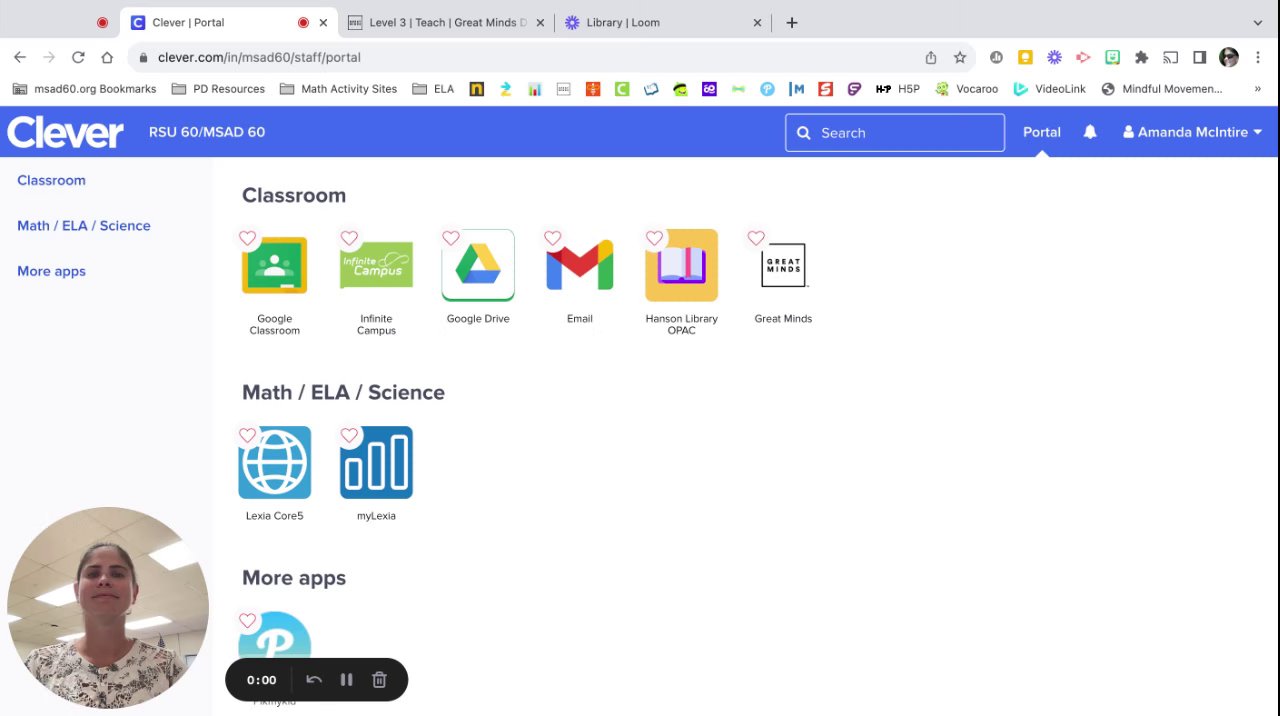
Task: Open the PD Resources bookmark folder
Action: tap(218, 89)
